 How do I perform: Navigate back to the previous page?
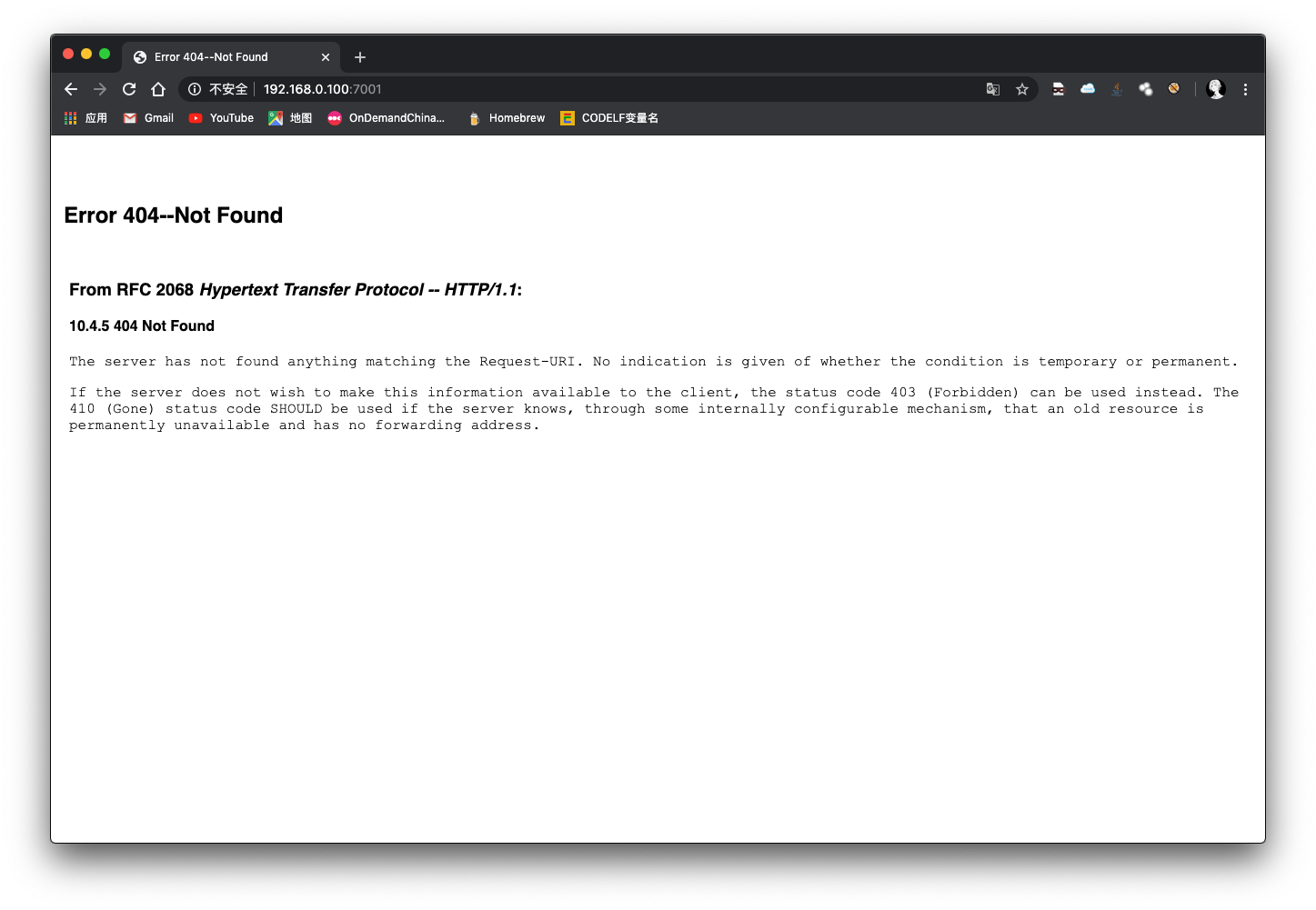coord(71,89)
